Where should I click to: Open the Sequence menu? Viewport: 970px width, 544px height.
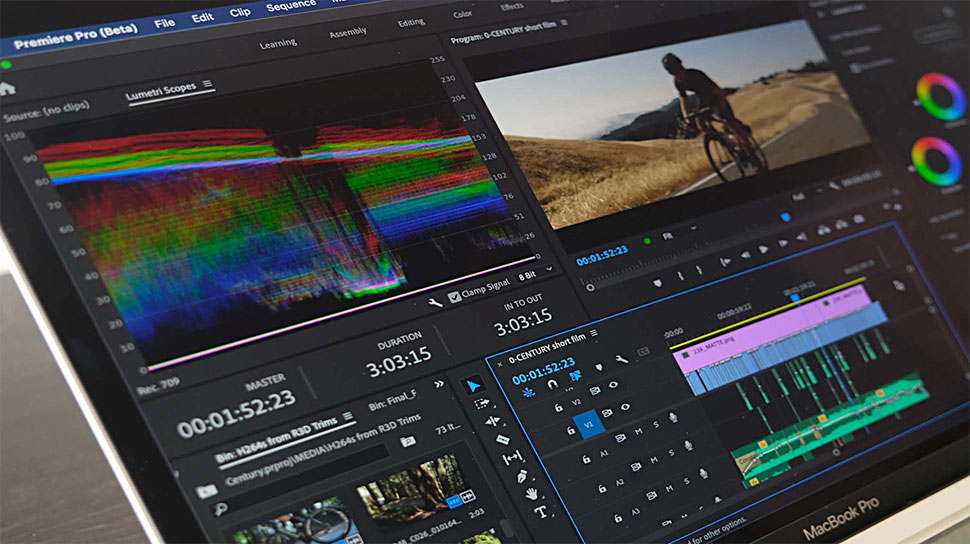click(x=290, y=8)
